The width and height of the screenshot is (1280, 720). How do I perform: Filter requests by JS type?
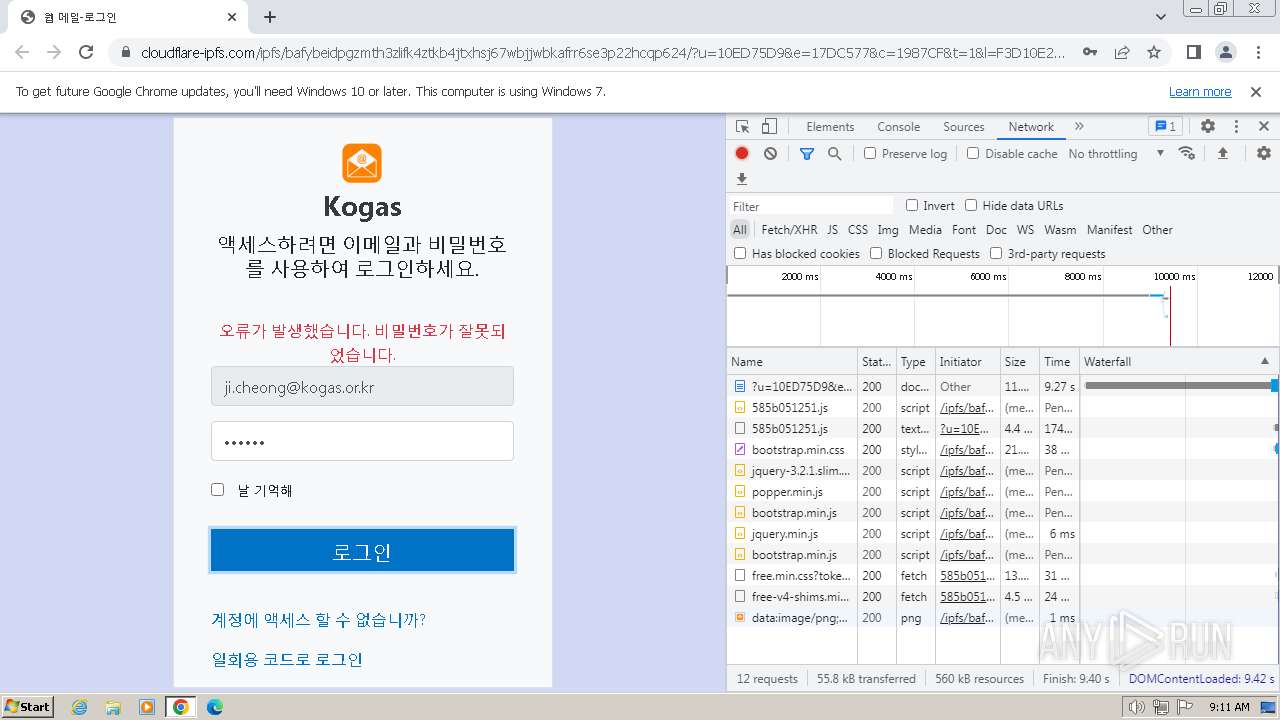pos(832,230)
